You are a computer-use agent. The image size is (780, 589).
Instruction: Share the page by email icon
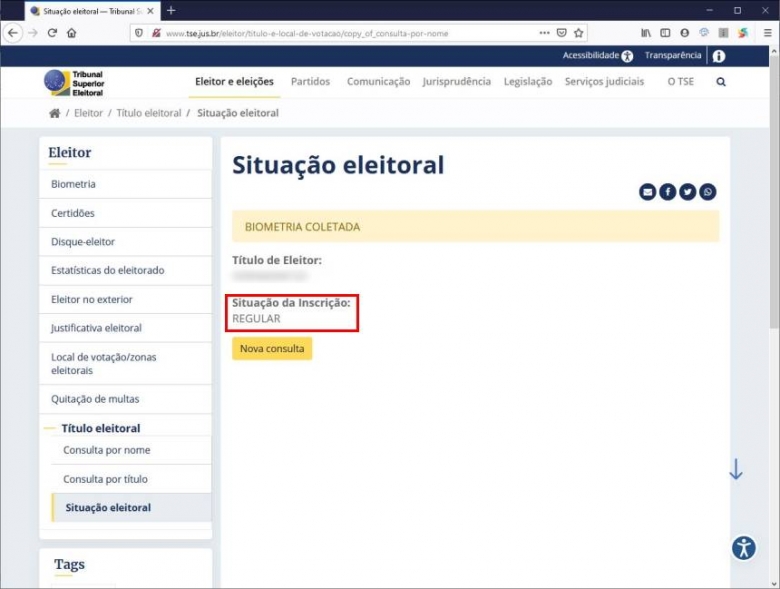tap(648, 192)
